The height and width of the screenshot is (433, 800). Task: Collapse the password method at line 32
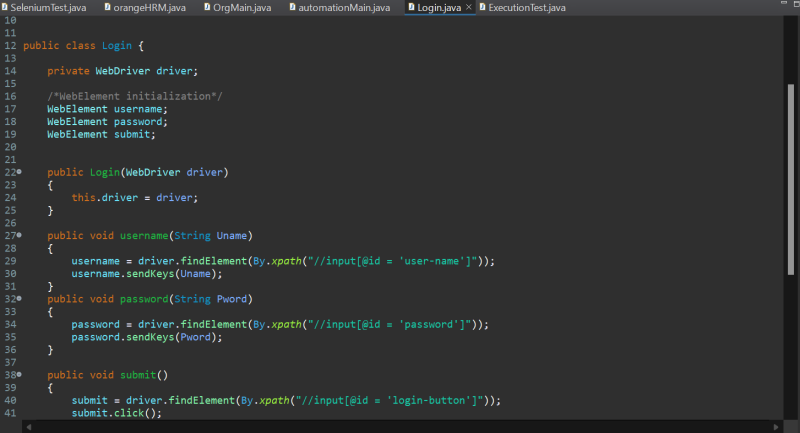coord(19,298)
